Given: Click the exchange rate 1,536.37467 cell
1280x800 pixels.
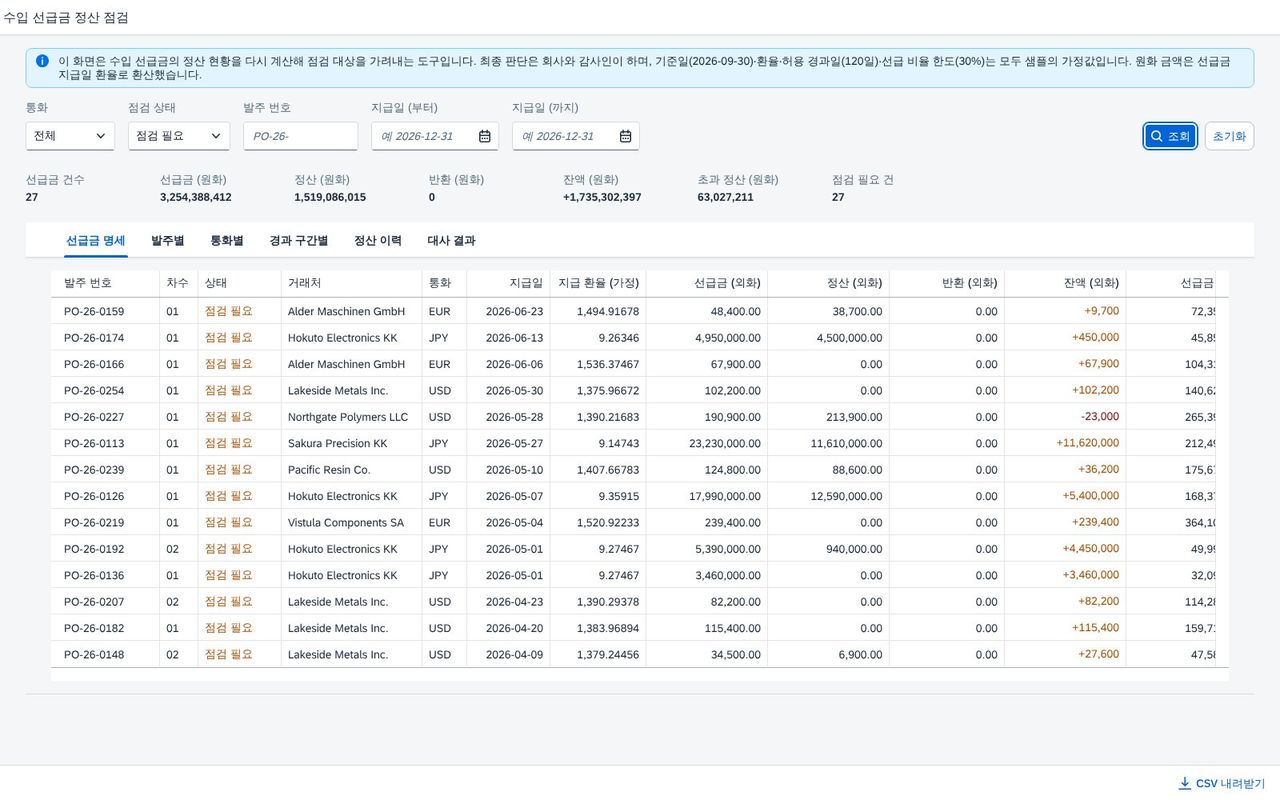Looking at the screenshot, I should [x=597, y=364].
